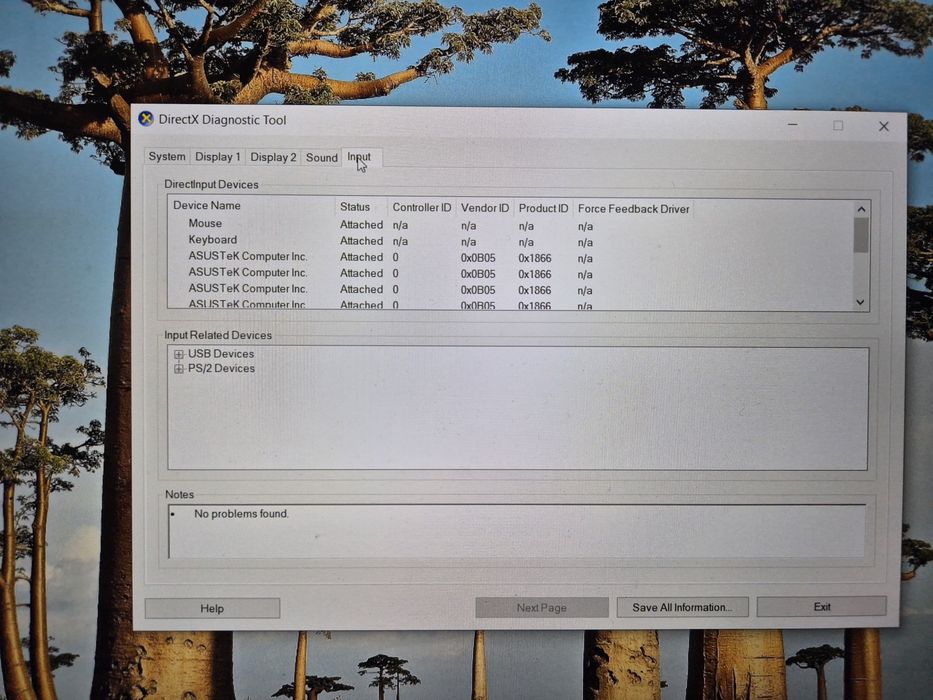Click the device list scroll down arrow
The image size is (933, 700).
[x=860, y=302]
